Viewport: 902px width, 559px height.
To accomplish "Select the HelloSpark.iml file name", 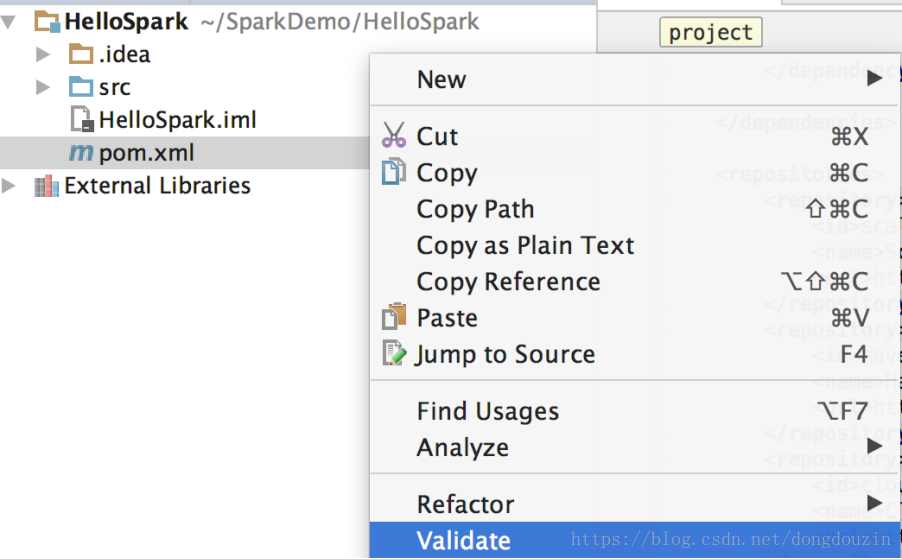I will pyautogui.click(x=178, y=120).
